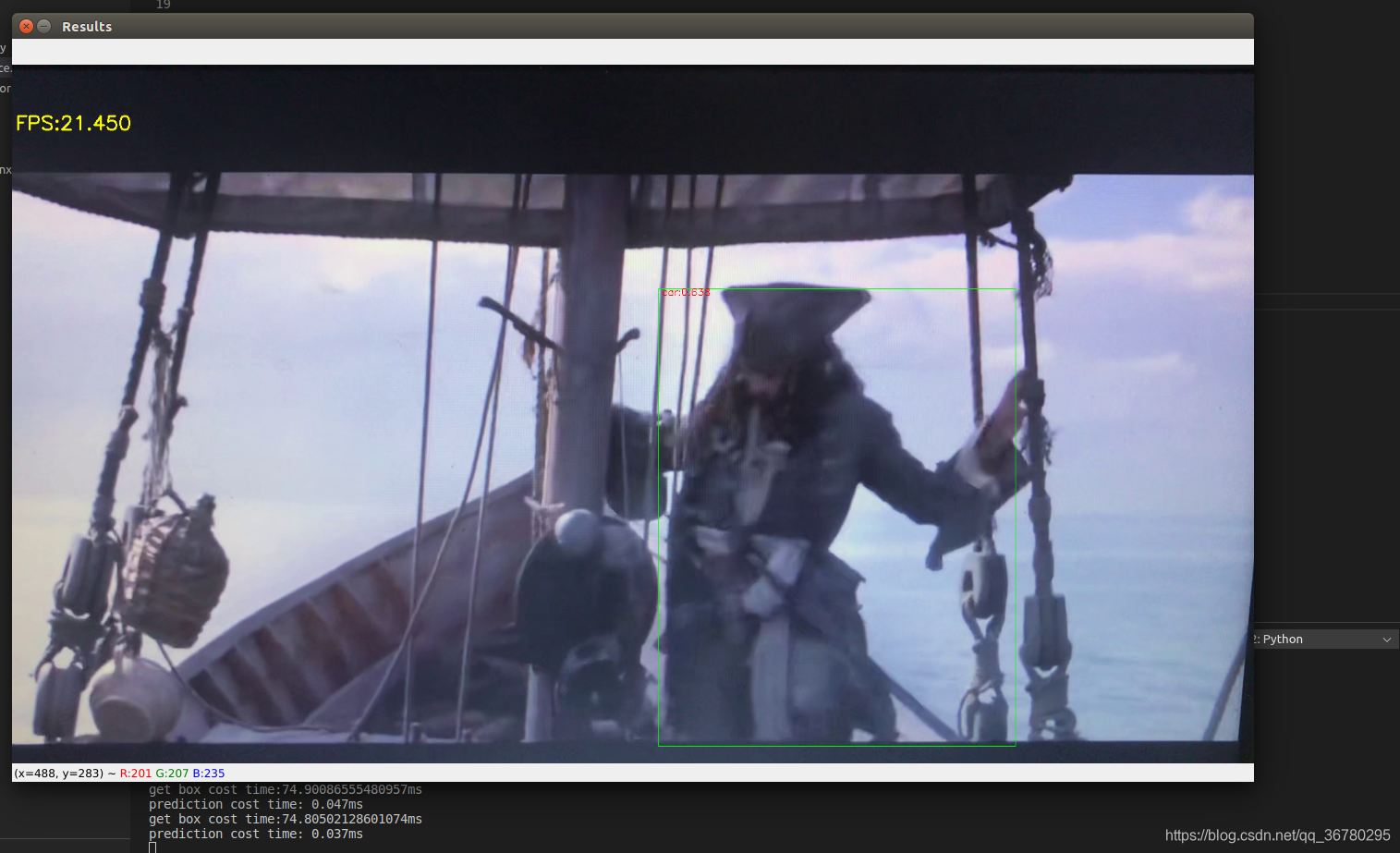Viewport: 1400px width, 853px height.
Task: Click the R:201 red value in status bar
Action: point(135,774)
